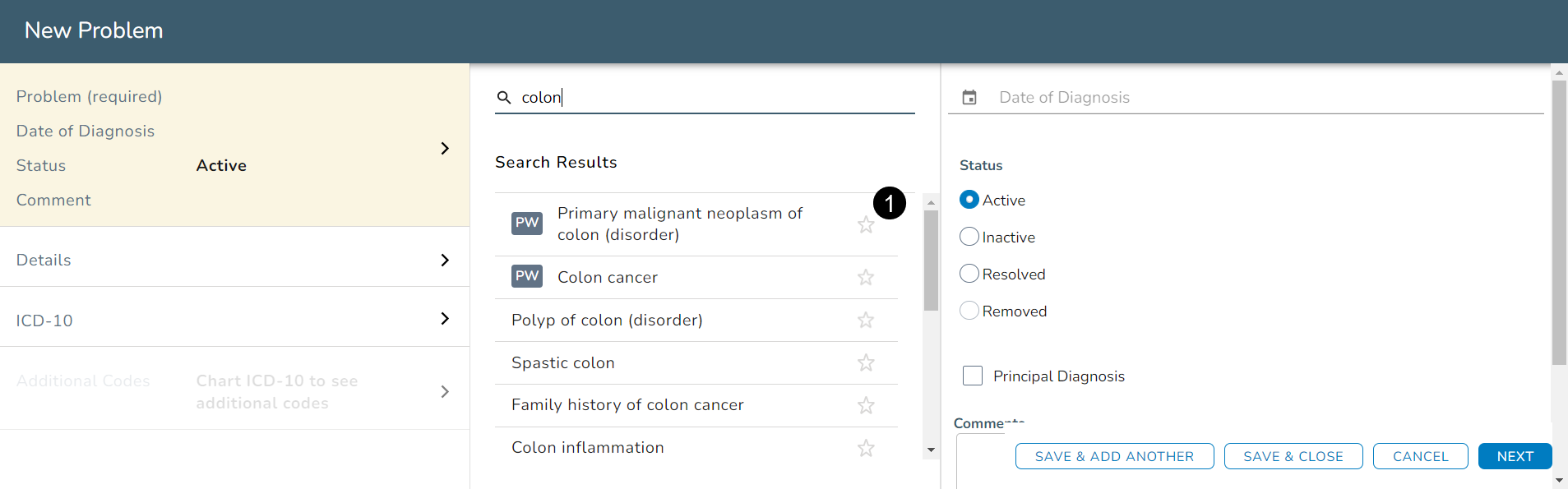Click the search results scrollbar down arrow
The height and width of the screenshot is (489, 1568).
[931, 450]
